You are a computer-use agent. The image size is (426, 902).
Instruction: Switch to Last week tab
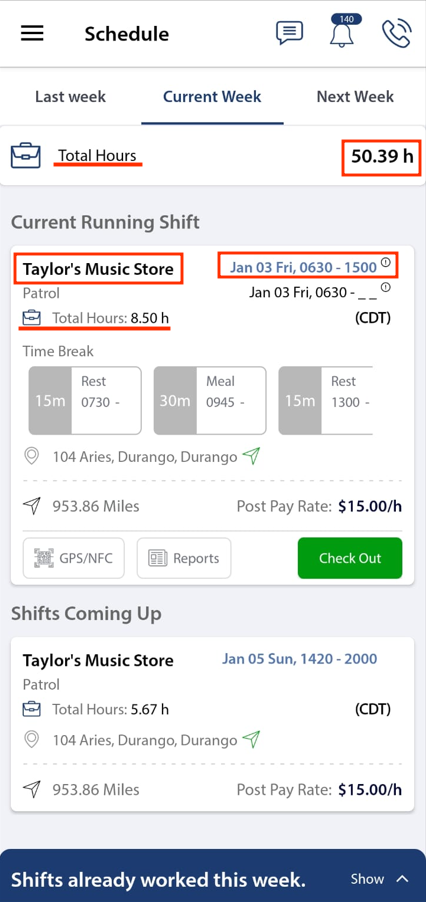coord(71,97)
